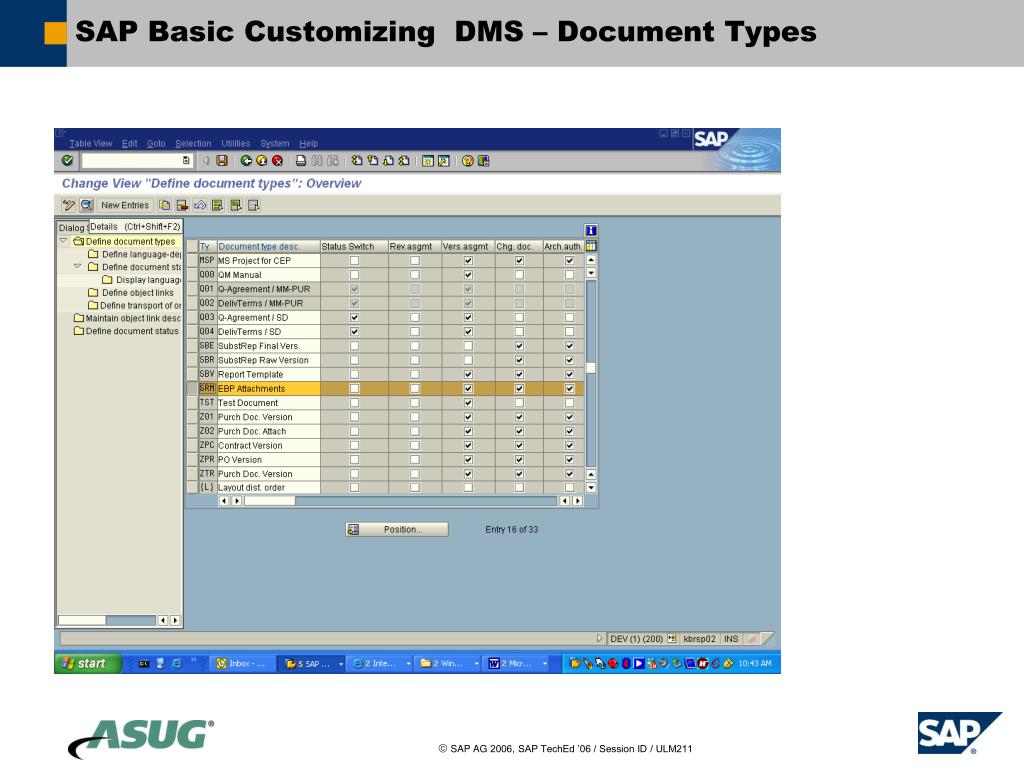Click the Last page icon
The image size is (1024, 768).
coord(404,161)
